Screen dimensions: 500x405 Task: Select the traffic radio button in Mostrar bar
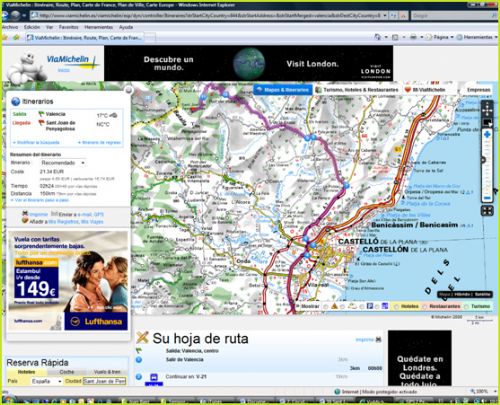tap(326, 306)
